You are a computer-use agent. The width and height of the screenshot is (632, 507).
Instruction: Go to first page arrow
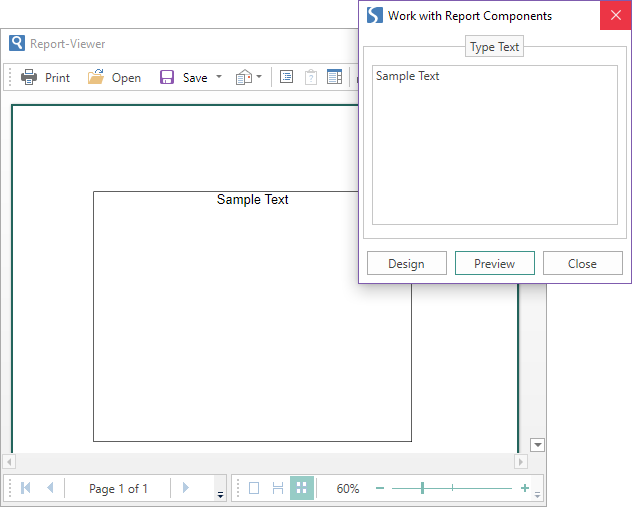click(x=26, y=488)
